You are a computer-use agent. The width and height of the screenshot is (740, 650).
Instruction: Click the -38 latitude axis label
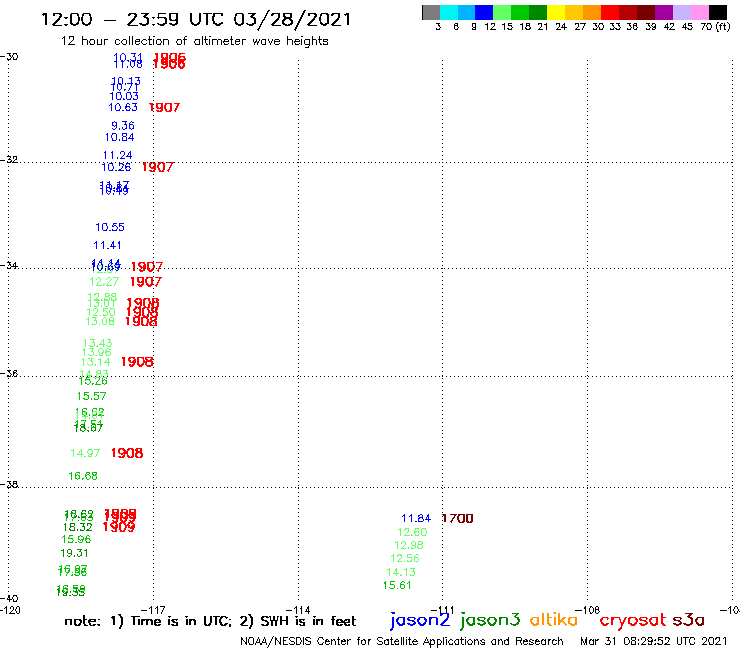pos(9,484)
